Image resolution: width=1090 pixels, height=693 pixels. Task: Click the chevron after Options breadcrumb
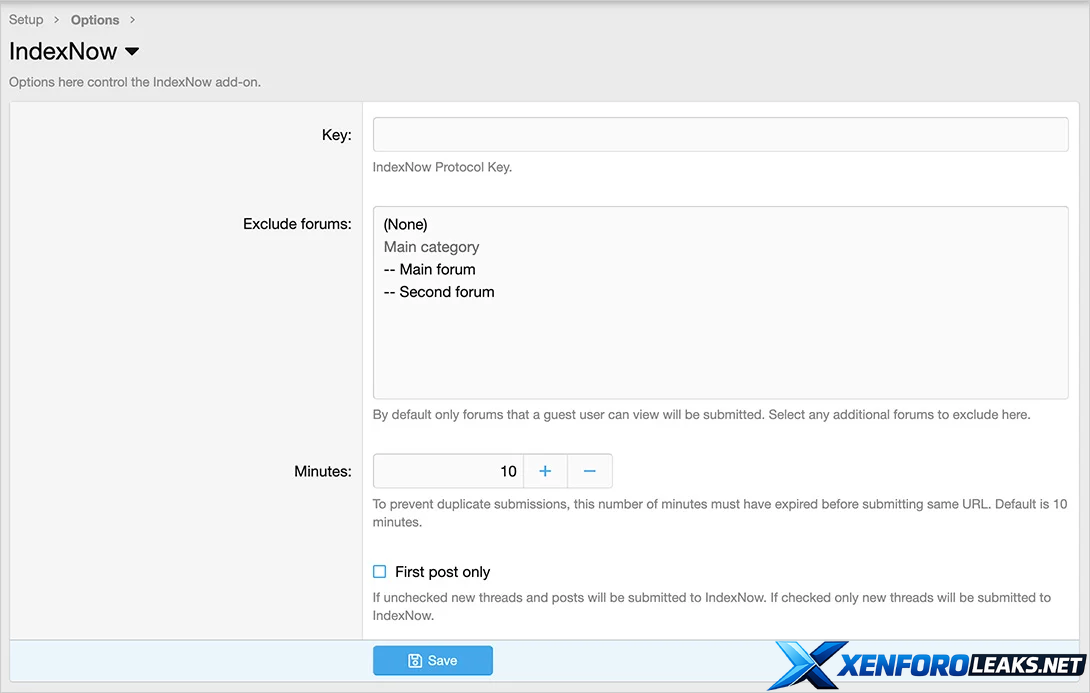point(131,19)
